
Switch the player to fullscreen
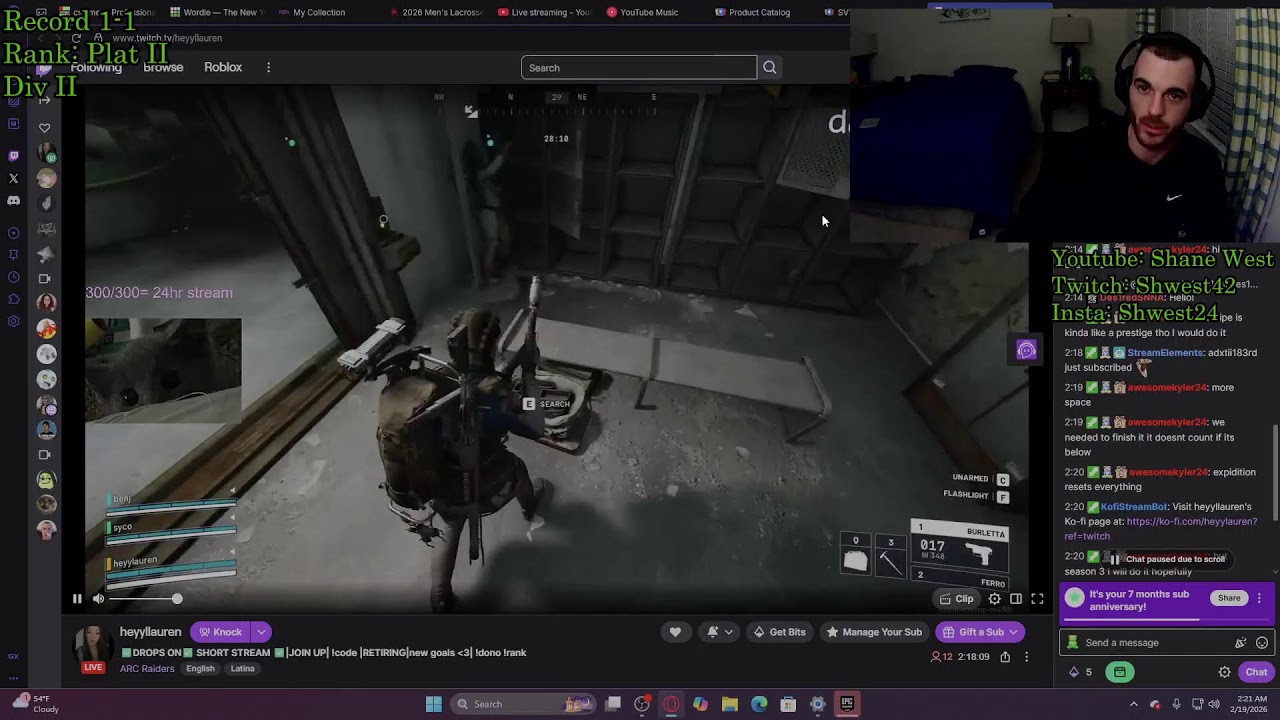1037,599
